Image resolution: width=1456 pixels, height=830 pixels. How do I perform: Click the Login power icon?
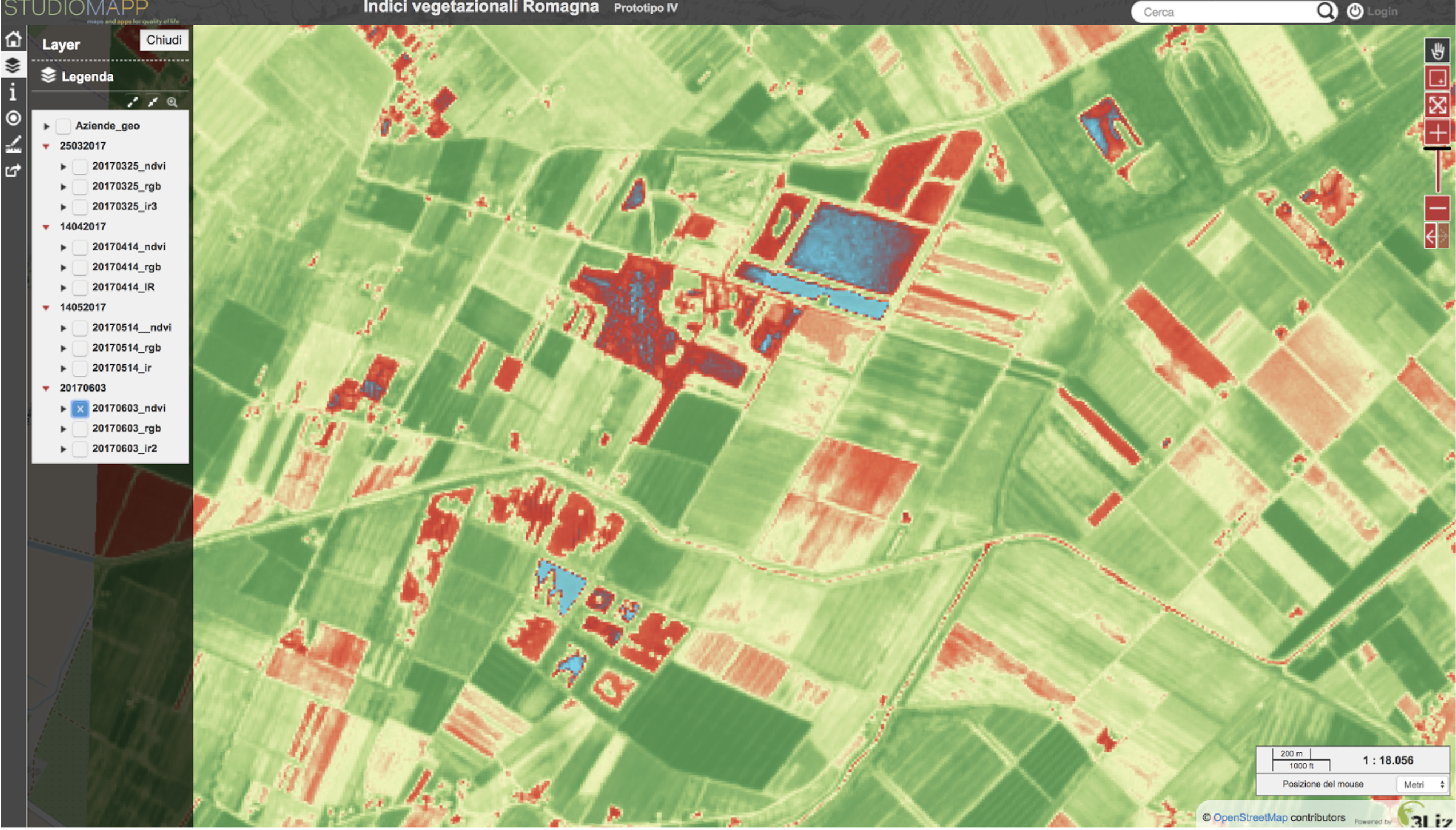point(1355,11)
